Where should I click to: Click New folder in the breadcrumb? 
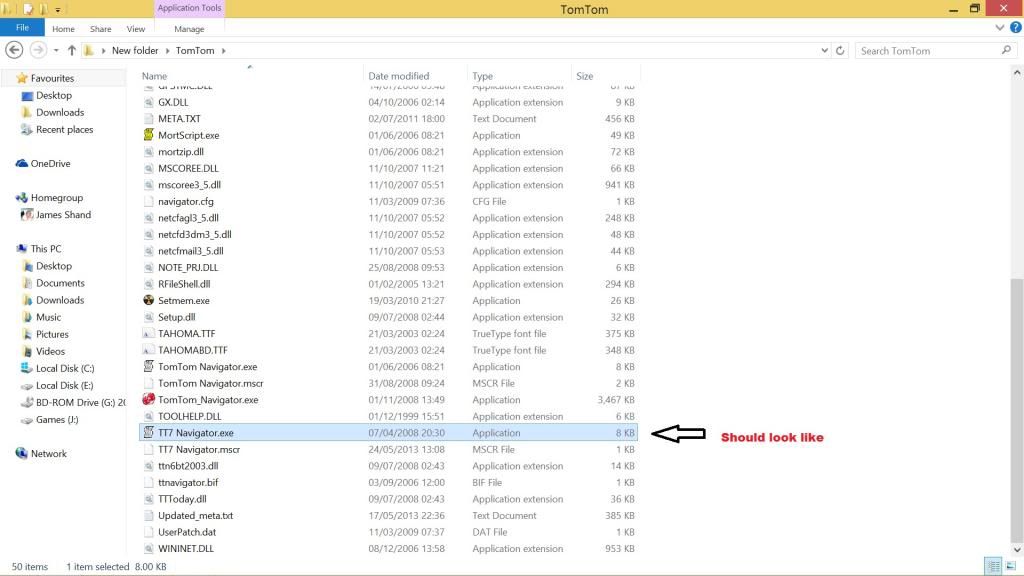point(135,50)
